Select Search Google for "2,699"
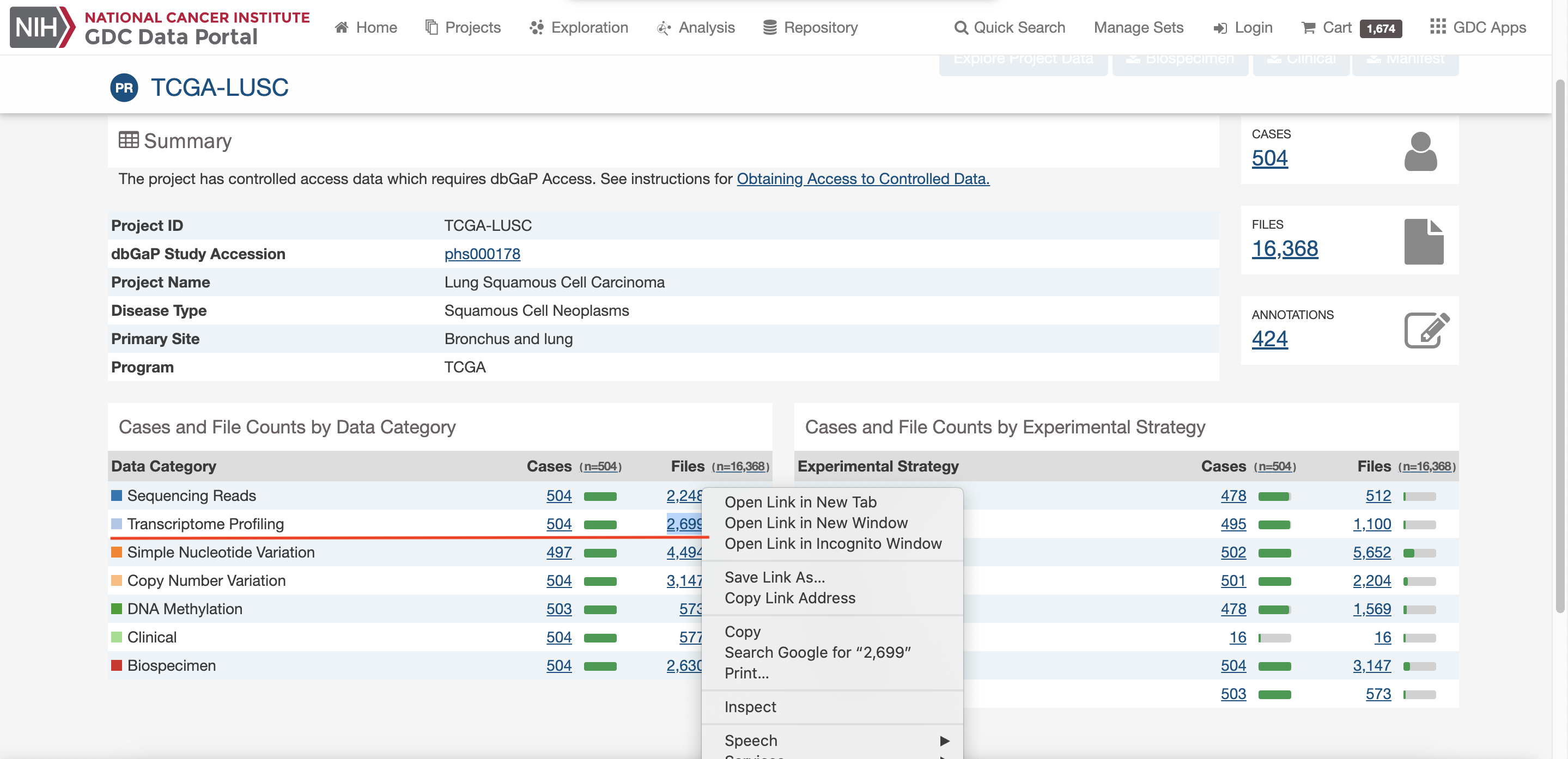The image size is (1568, 759). pyautogui.click(x=832, y=652)
